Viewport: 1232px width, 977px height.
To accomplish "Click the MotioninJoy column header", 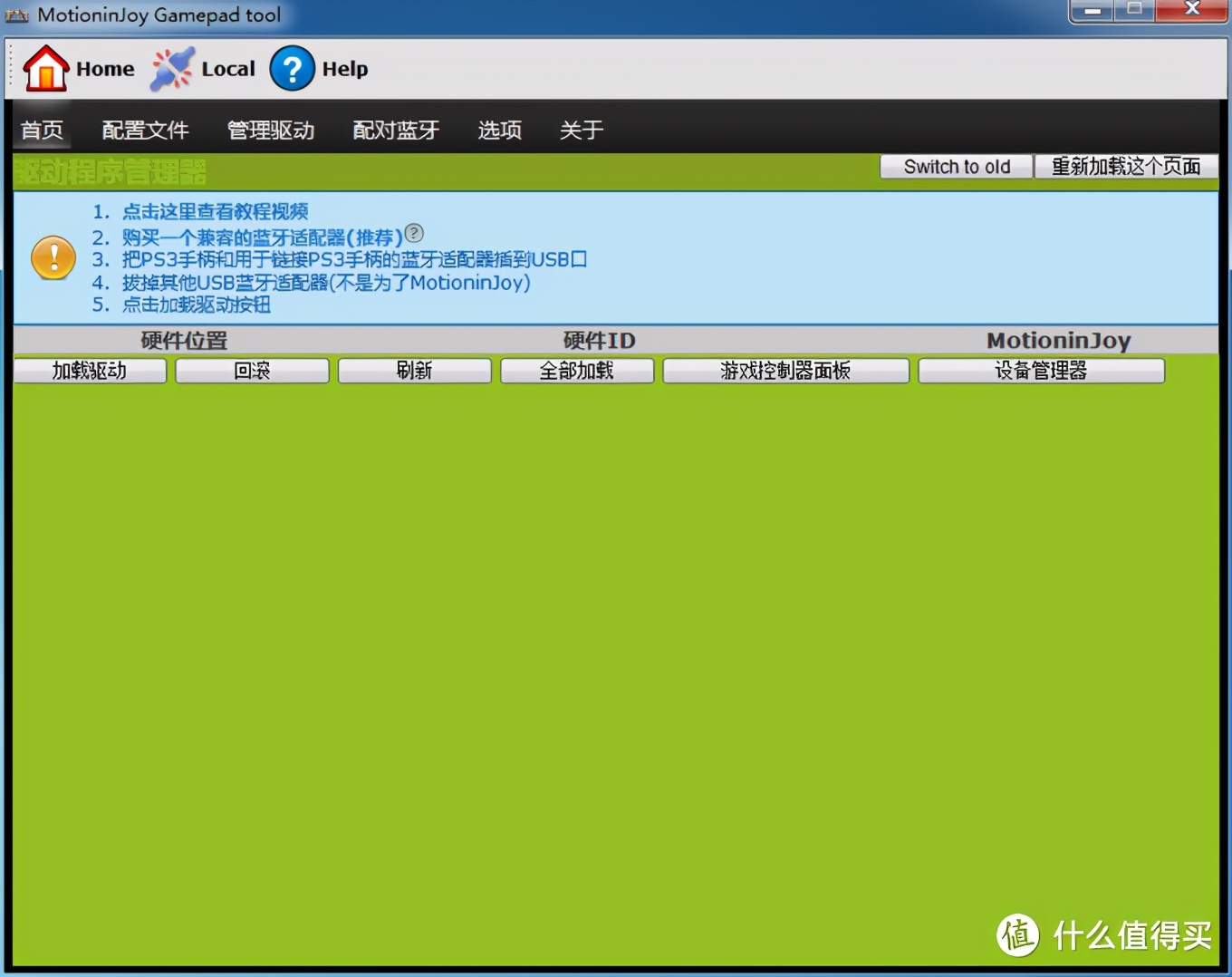I will click(1059, 341).
